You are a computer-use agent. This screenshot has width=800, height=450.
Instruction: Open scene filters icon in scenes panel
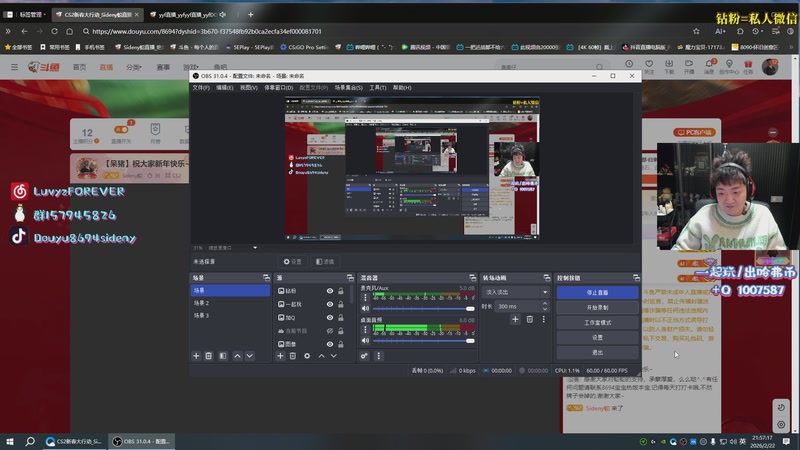pos(223,356)
